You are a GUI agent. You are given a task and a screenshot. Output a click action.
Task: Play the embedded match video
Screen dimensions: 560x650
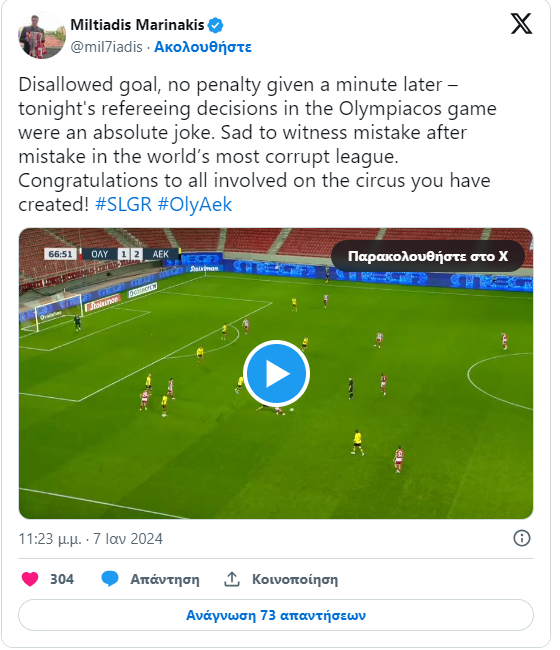276,373
